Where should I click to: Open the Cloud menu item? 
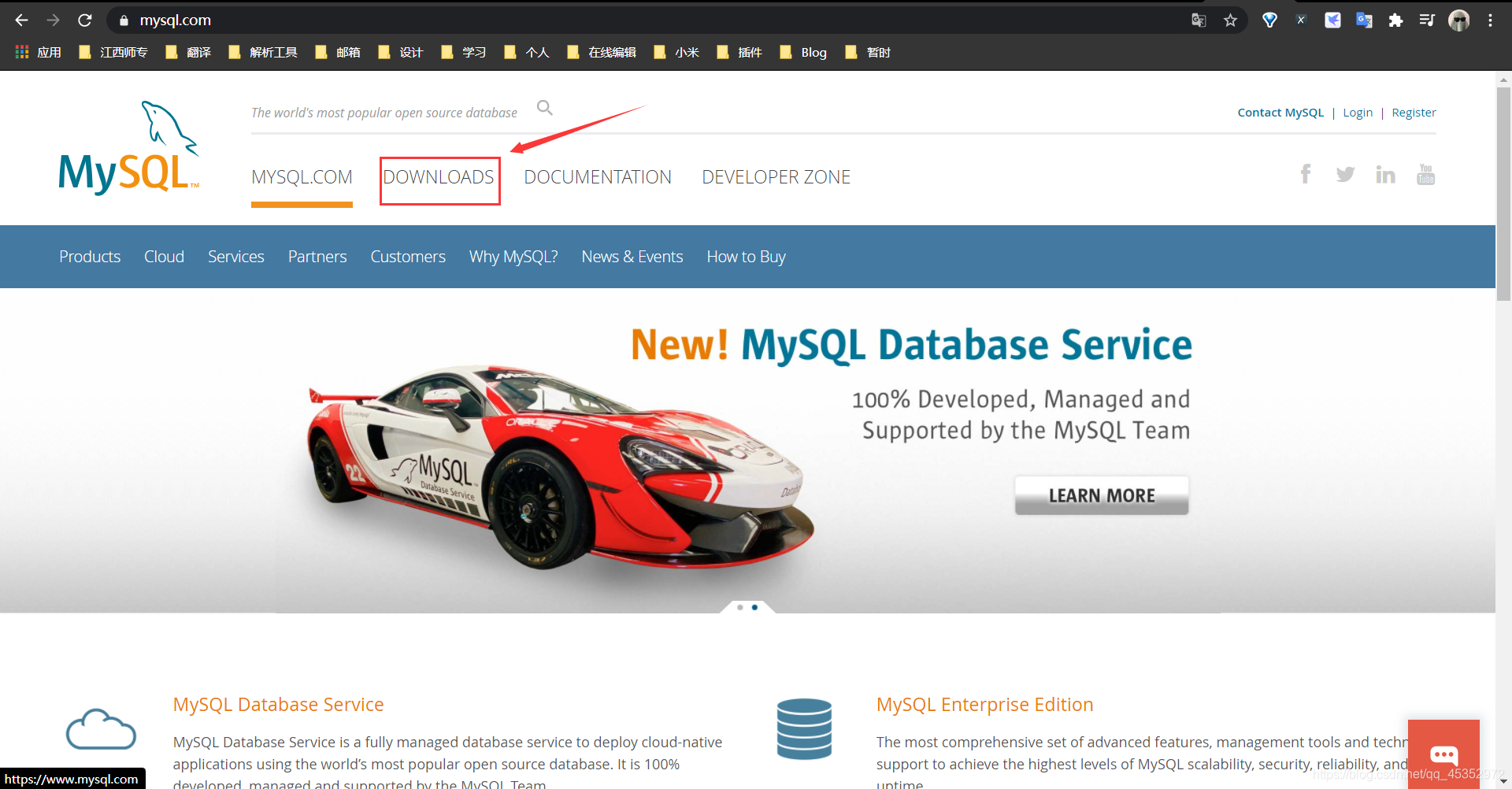tap(164, 257)
